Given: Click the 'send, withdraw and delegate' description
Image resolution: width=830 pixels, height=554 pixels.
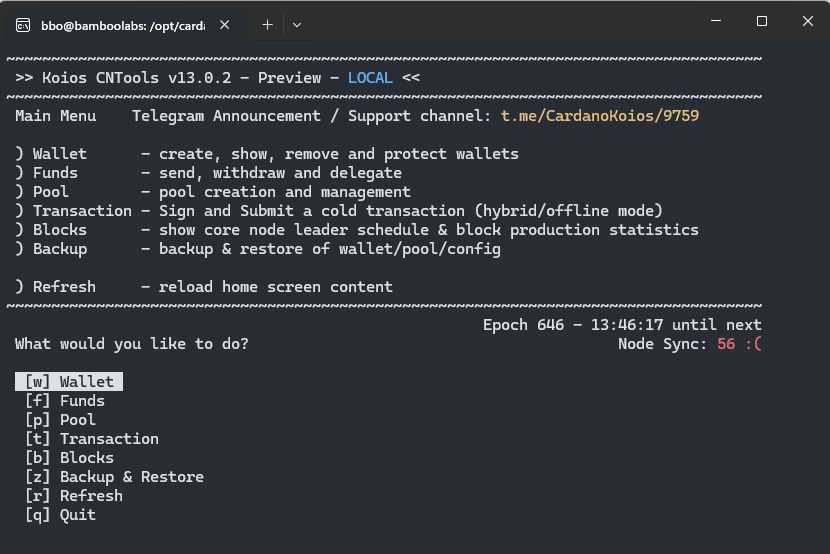Looking at the screenshot, I should [x=280, y=173].
